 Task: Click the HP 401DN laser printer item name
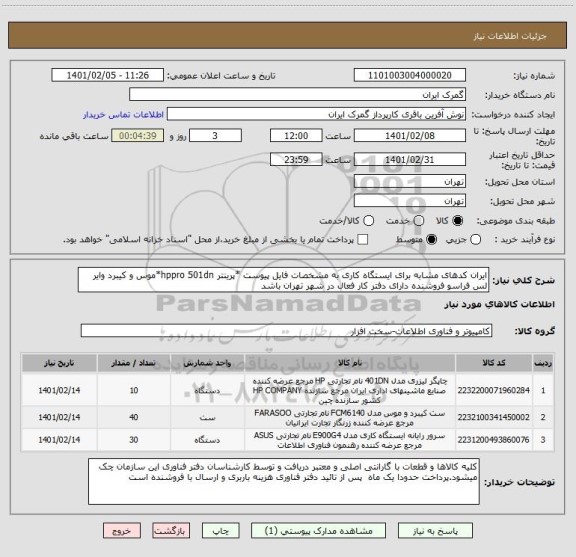coord(350,390)
